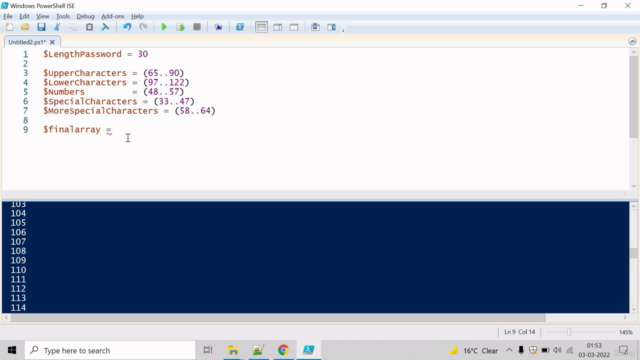Collapse the script pane chevron
This screenshot has height=360, width=640.
pyautogui.click(x=632, y=41)
